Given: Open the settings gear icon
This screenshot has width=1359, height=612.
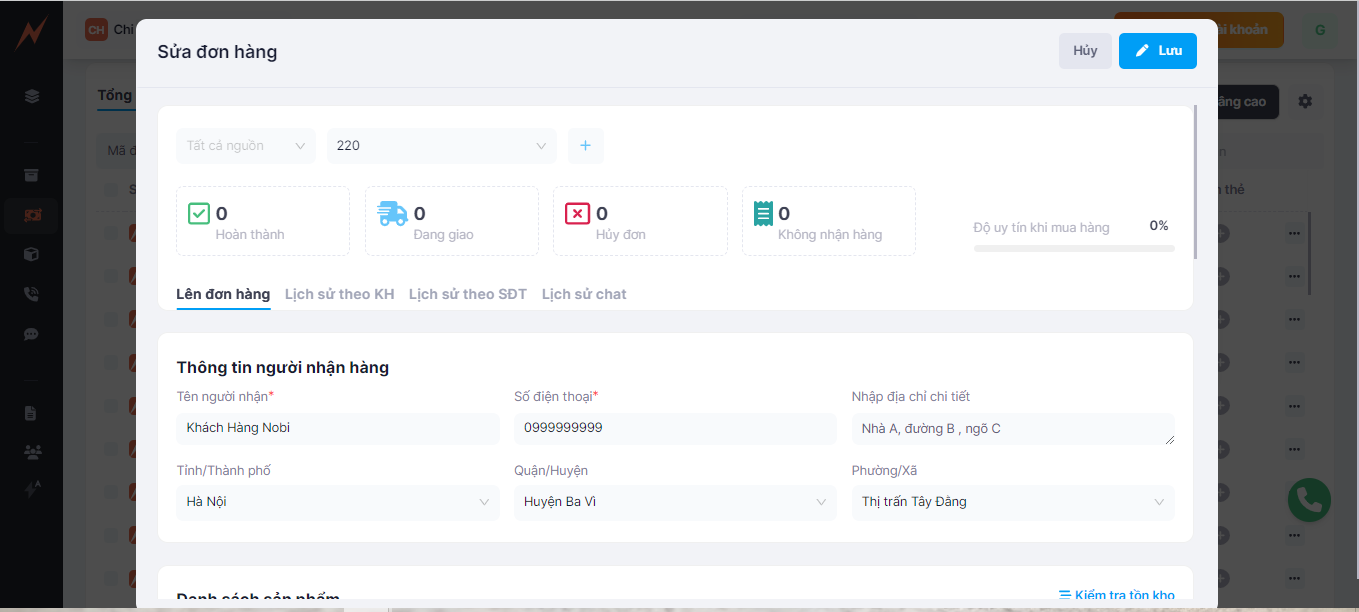Looking at the screenshot, I should (x=1305, y=102).
